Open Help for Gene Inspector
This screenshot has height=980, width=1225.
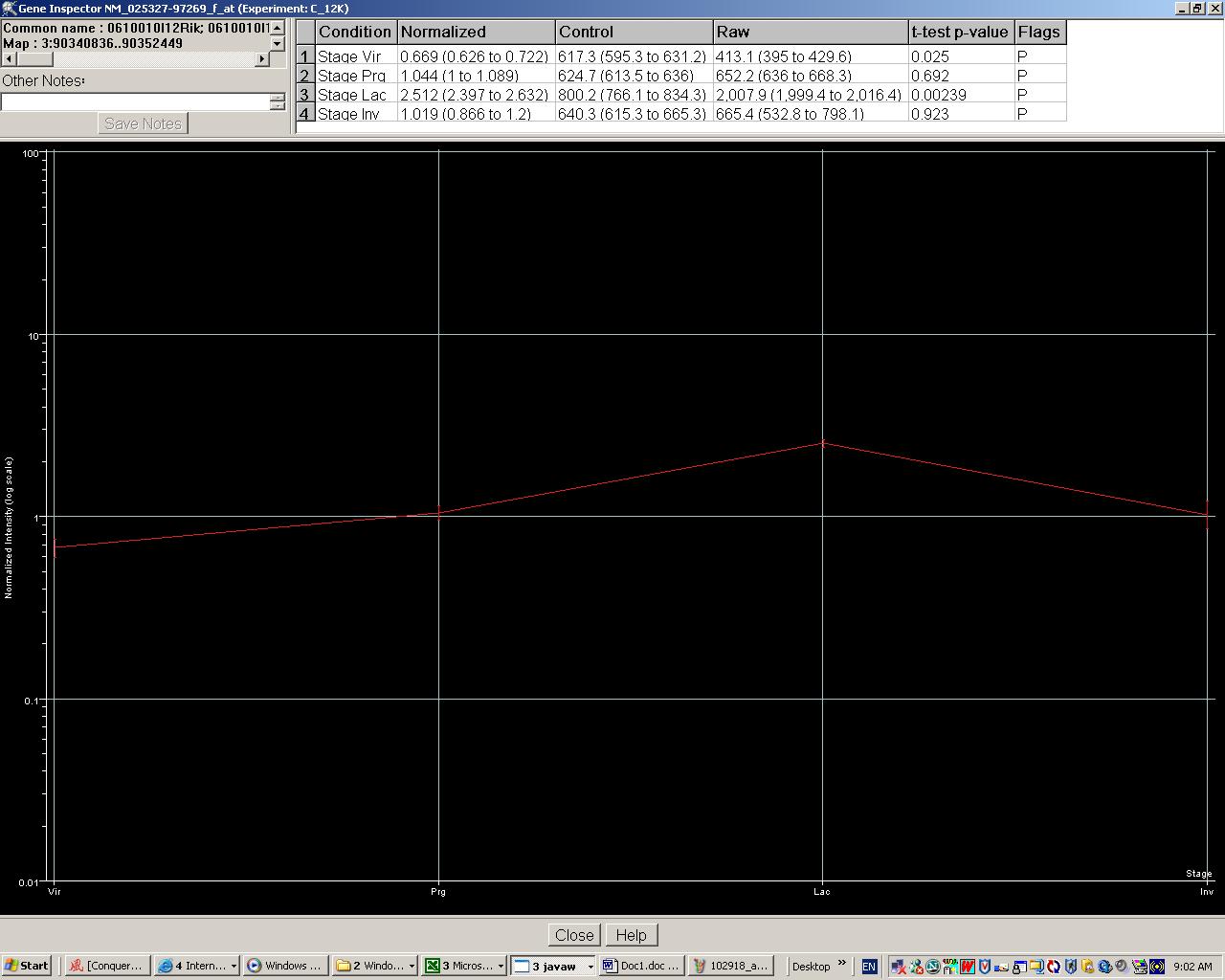[631, 935]
